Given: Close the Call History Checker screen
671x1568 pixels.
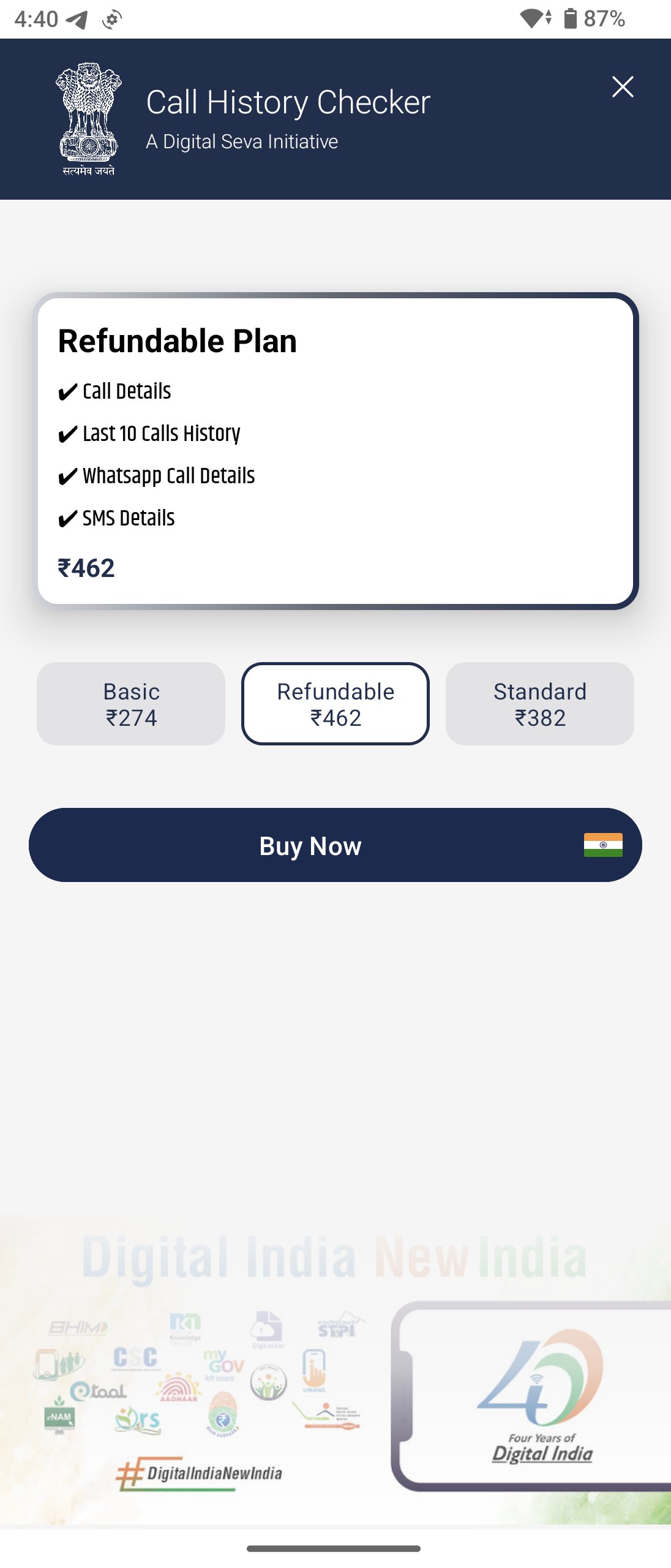Looking at the screenshot, I should coord(622,87).
